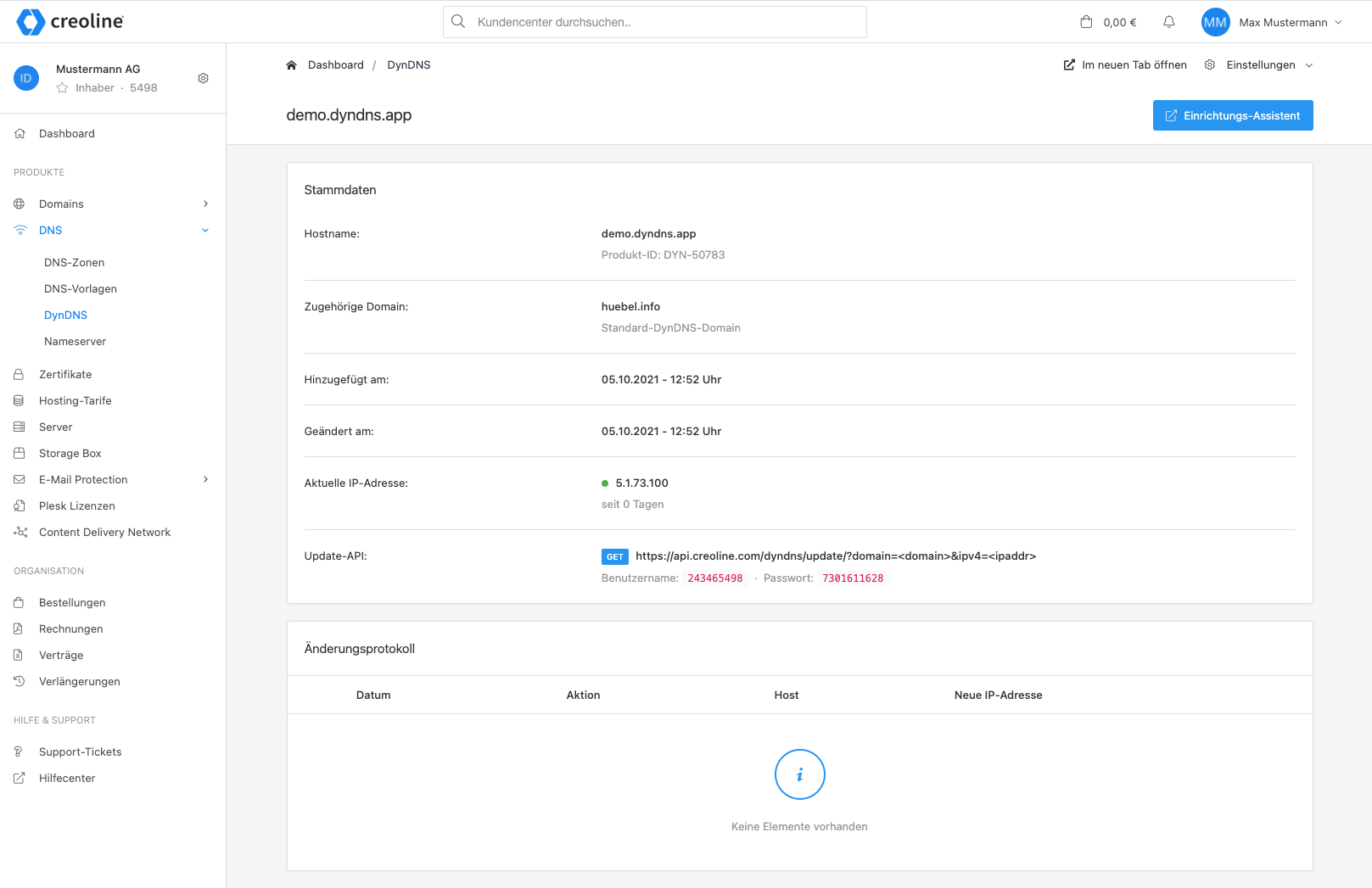The image size is (1372, 888).
Task: Click the Hosting-Tarife database icon
Action: pyautogui.click(x=19, y=400)
